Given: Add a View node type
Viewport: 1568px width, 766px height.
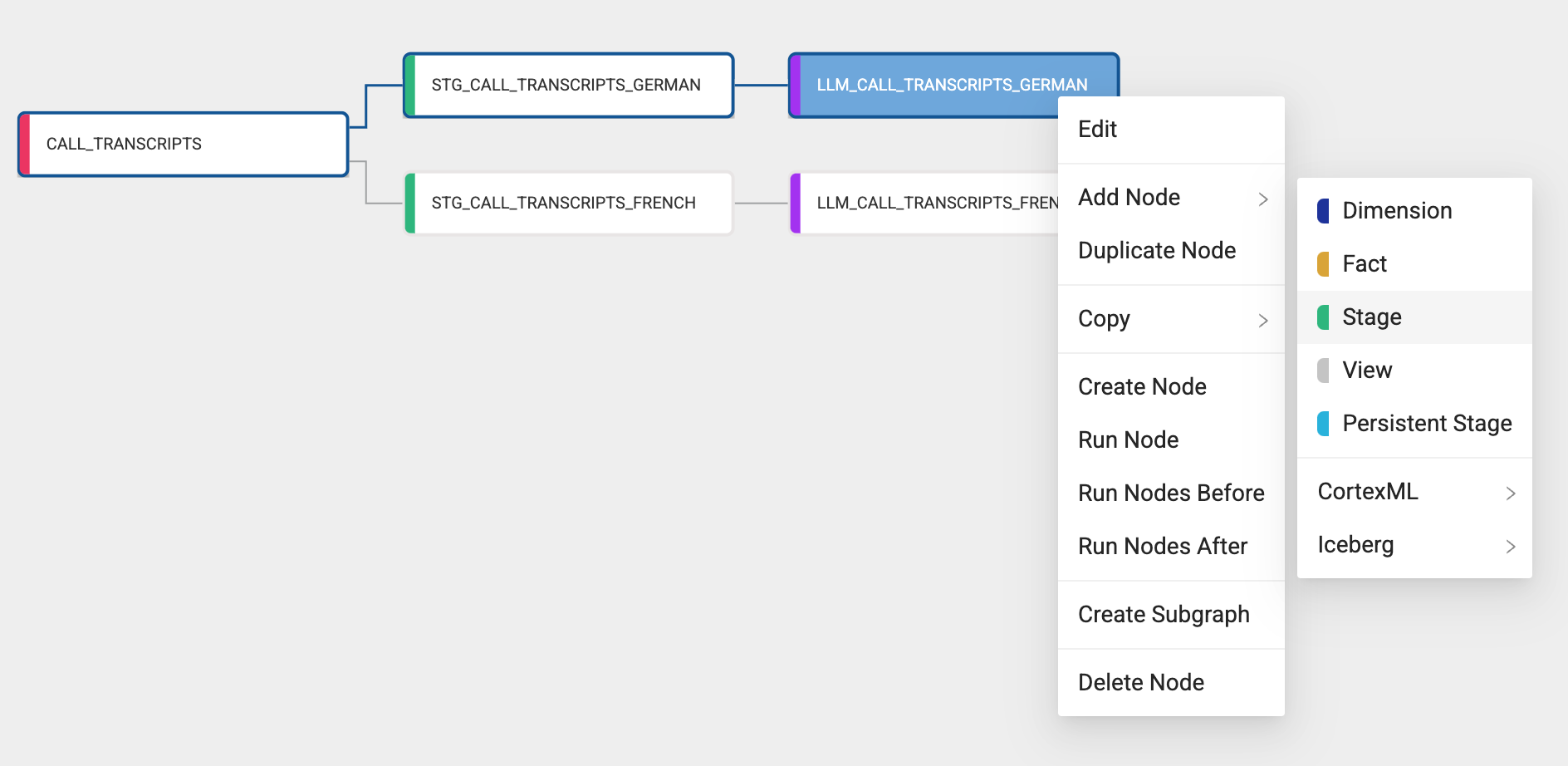Looking at the screenshot, I should pos(1414,371).
